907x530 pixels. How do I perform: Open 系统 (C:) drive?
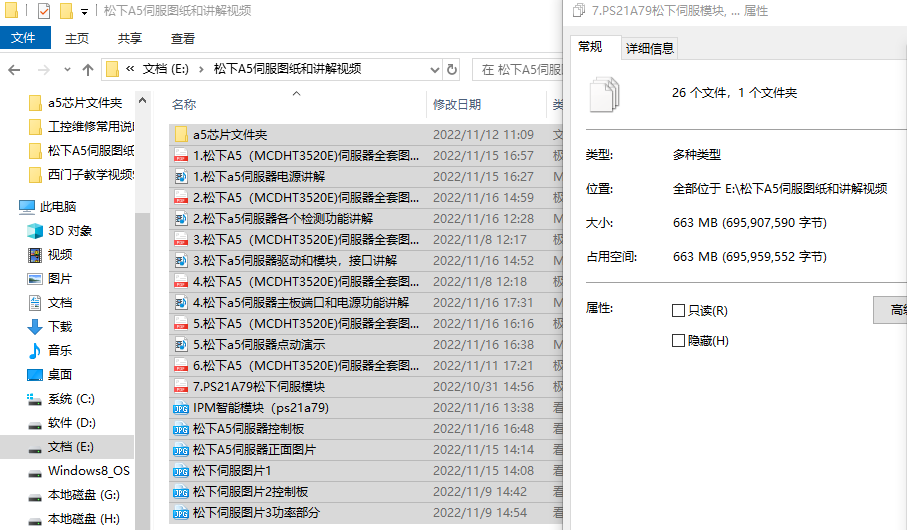click(71, 399)
